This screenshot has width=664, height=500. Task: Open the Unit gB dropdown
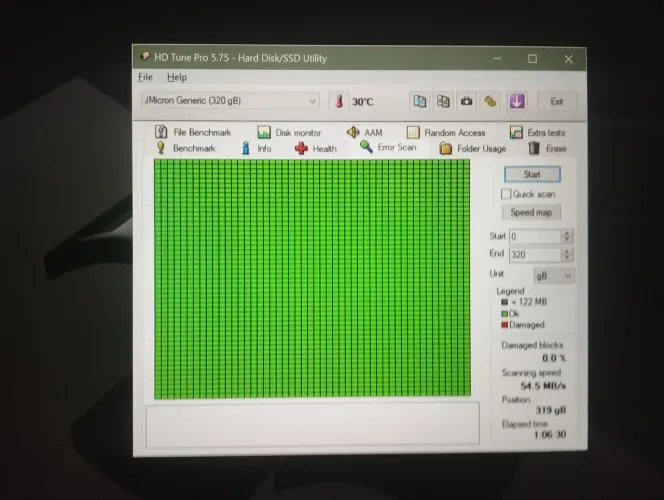coord(567,276)
